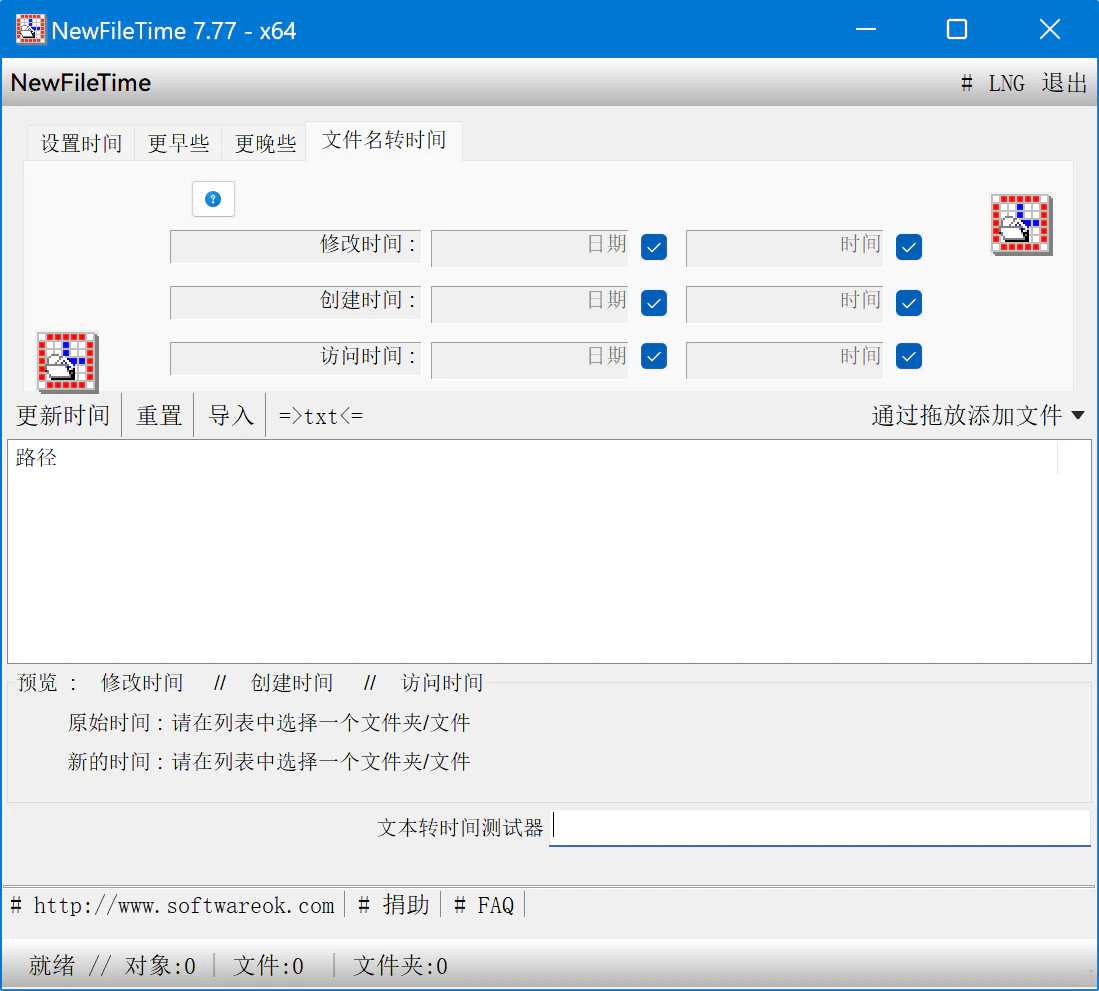The image size is (1099, 991).
Task: Click the 导入 button
Action: [231, 416]
